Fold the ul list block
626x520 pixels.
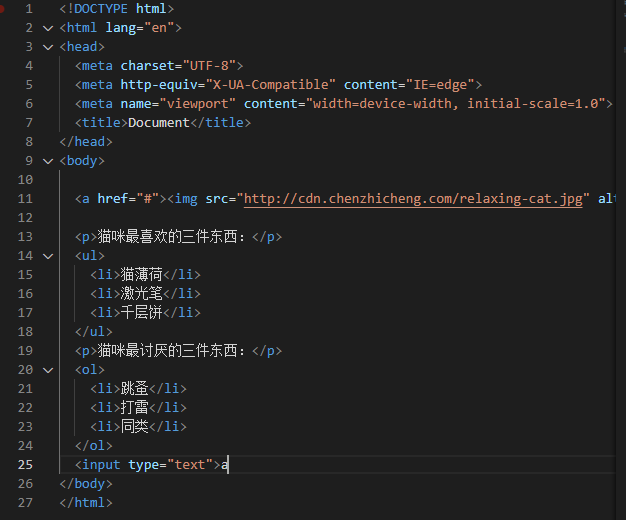(x=47, y=256)
